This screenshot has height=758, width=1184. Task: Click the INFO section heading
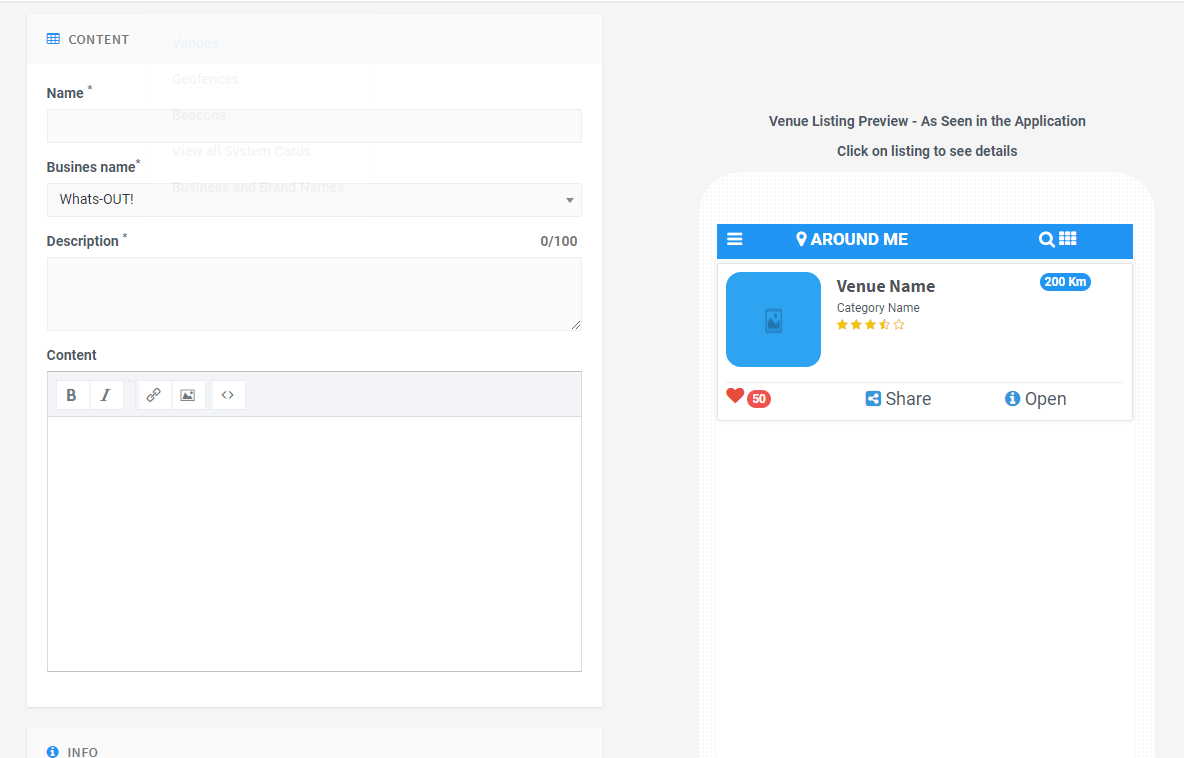coord(82,752)
